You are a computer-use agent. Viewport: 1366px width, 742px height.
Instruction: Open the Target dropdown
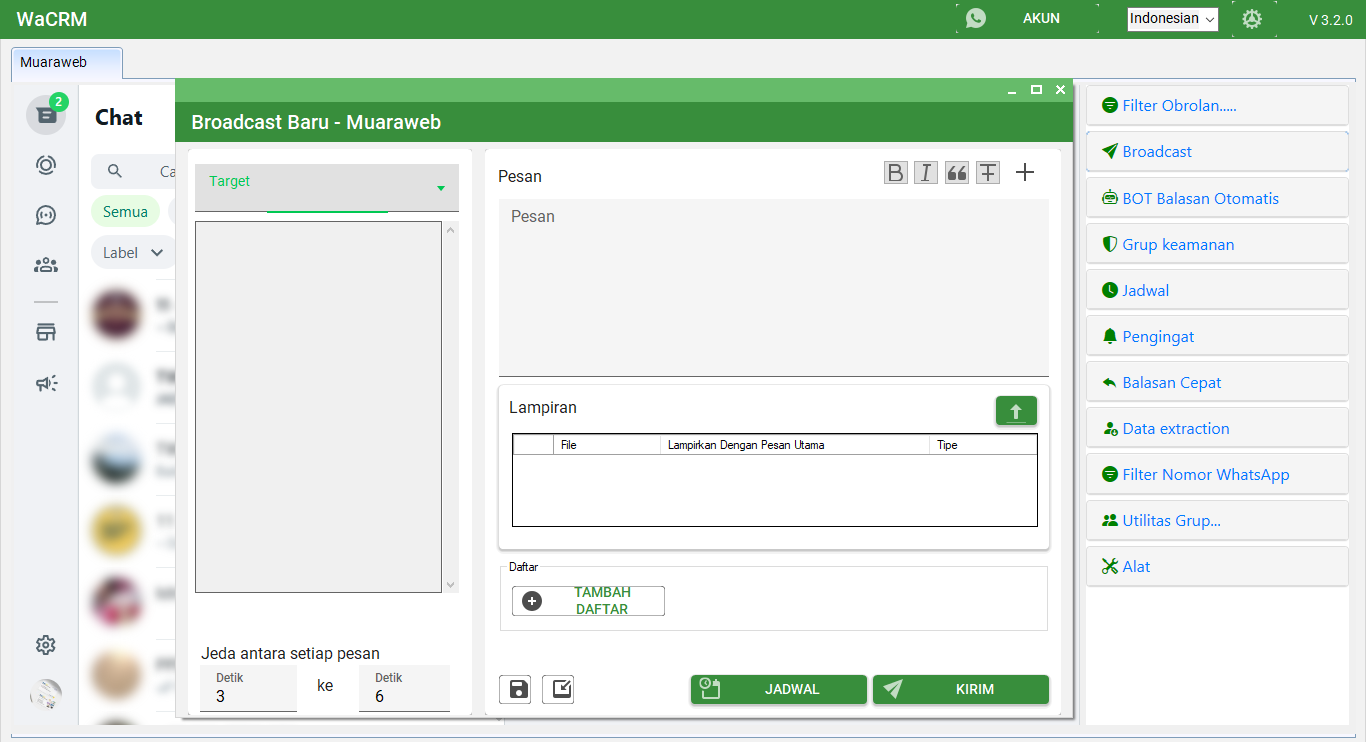click(x=326, y=187)
